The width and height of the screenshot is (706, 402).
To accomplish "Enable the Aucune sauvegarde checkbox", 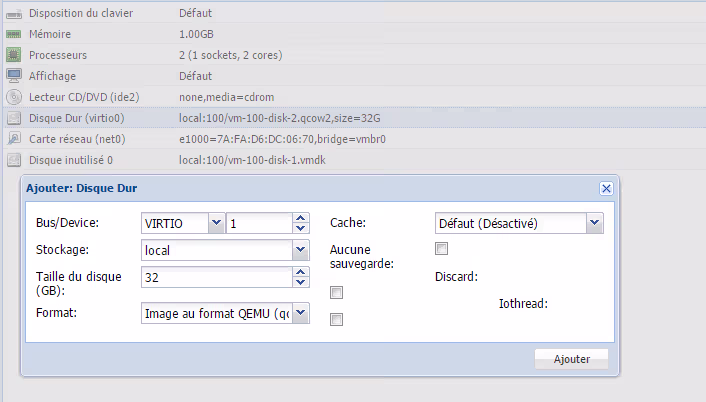I will click(x=441, y=249).
